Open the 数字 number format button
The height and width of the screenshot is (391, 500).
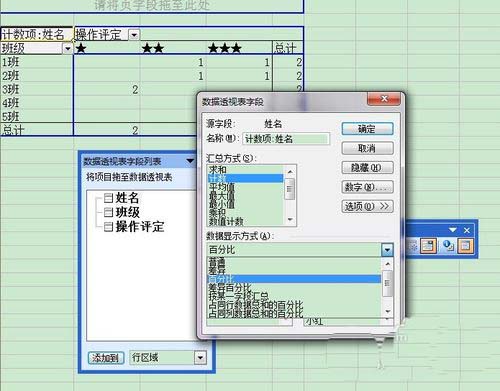click(367, 187)
